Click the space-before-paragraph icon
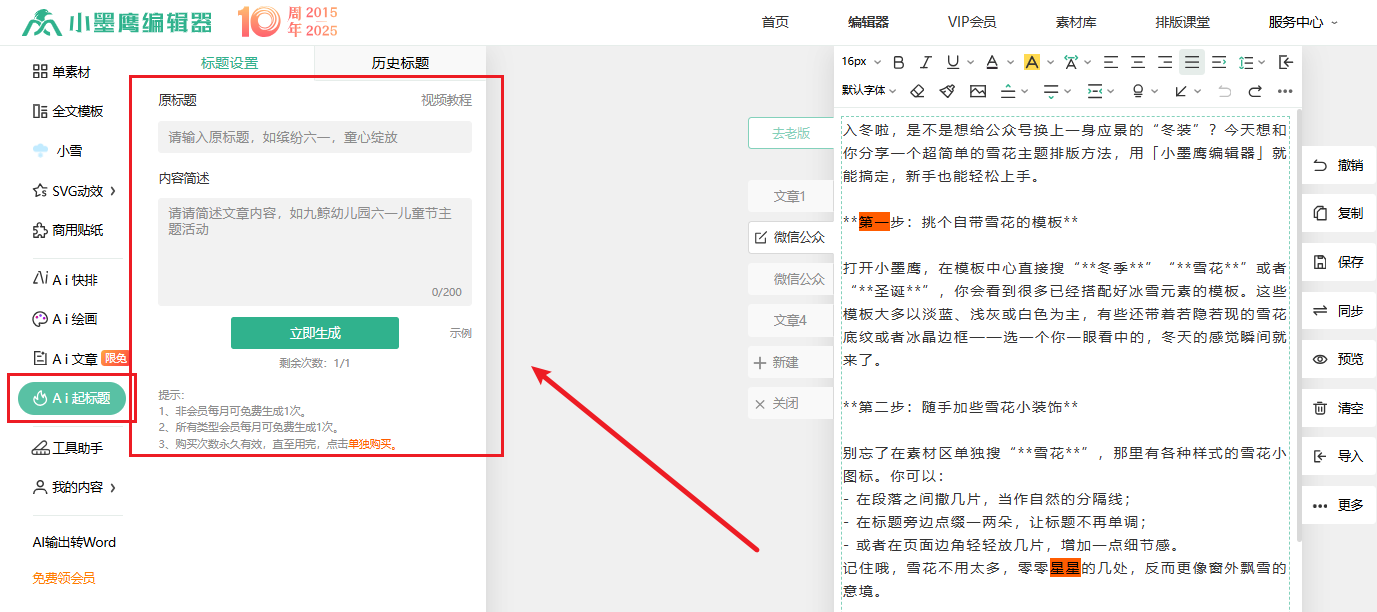This screenshot has width=1377, height=612. click(1008, 91)
